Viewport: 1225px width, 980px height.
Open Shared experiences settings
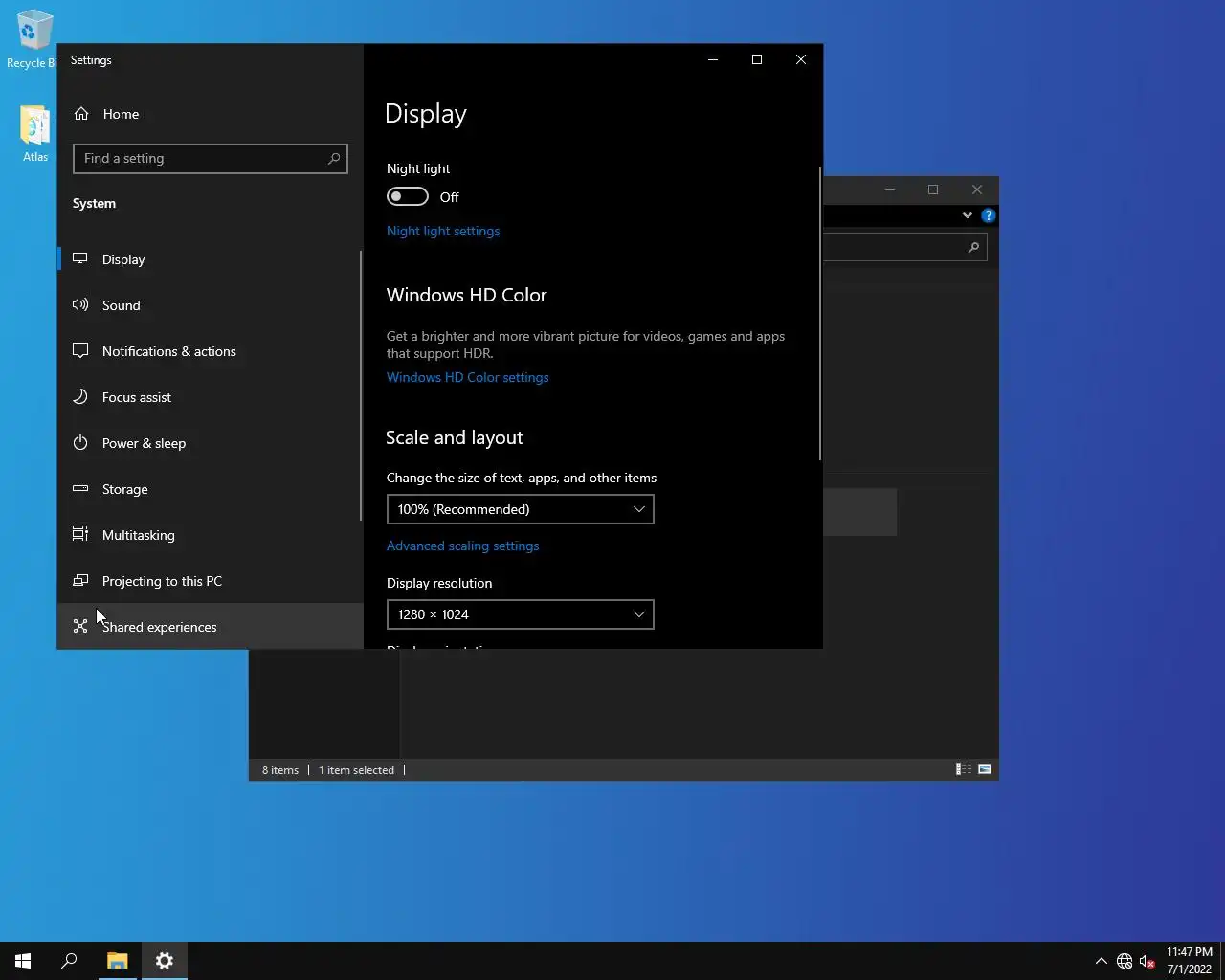[x=210, y=626]
